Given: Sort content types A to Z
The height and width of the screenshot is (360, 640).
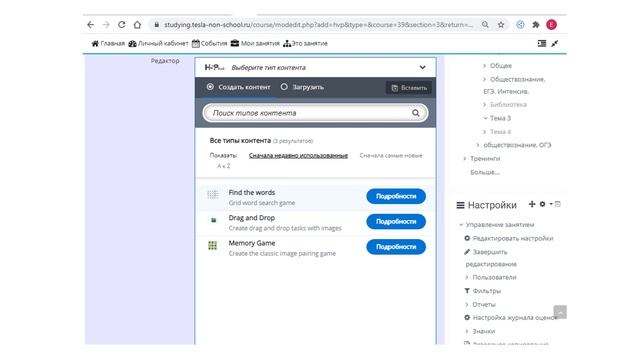Looking at the screenshot, I should click(x=224, y=166).
